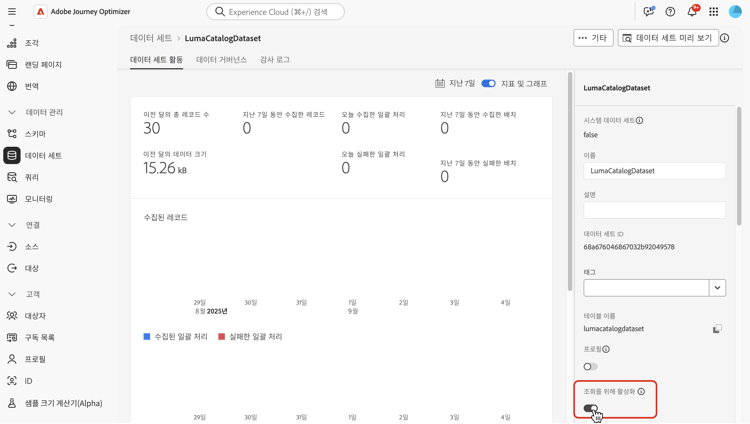Collapse the 고객 section
This screenshot has height=424, width=750.
coord(12,294)
